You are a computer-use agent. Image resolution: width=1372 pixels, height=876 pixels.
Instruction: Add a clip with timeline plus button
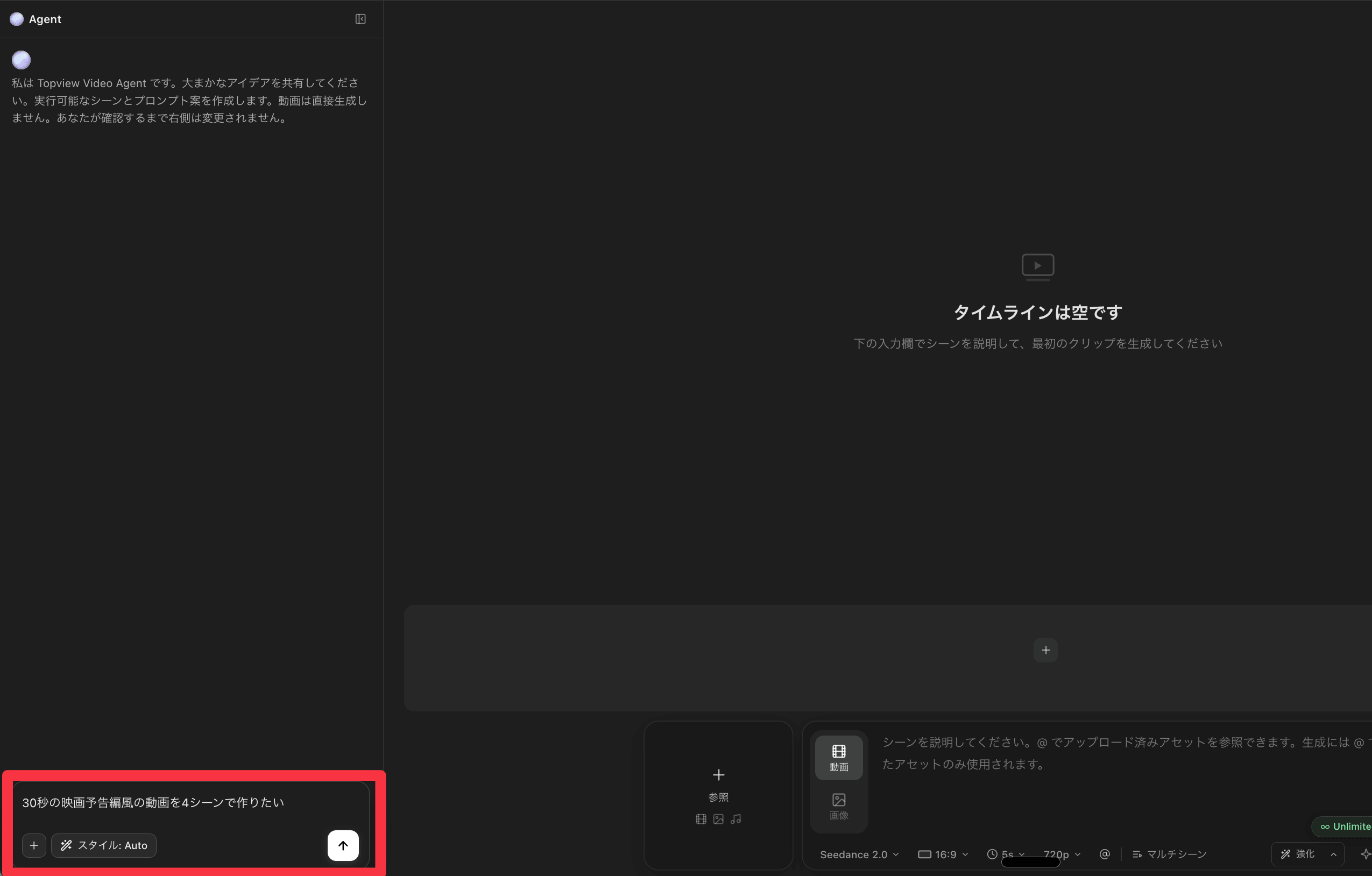coord(1045,651)
